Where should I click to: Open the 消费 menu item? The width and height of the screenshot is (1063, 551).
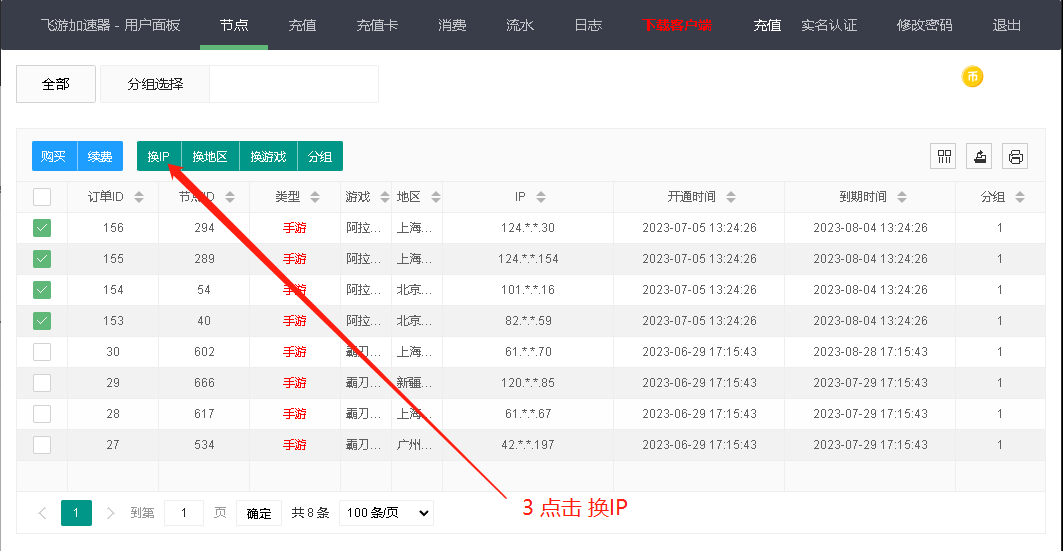click(452, 25)
